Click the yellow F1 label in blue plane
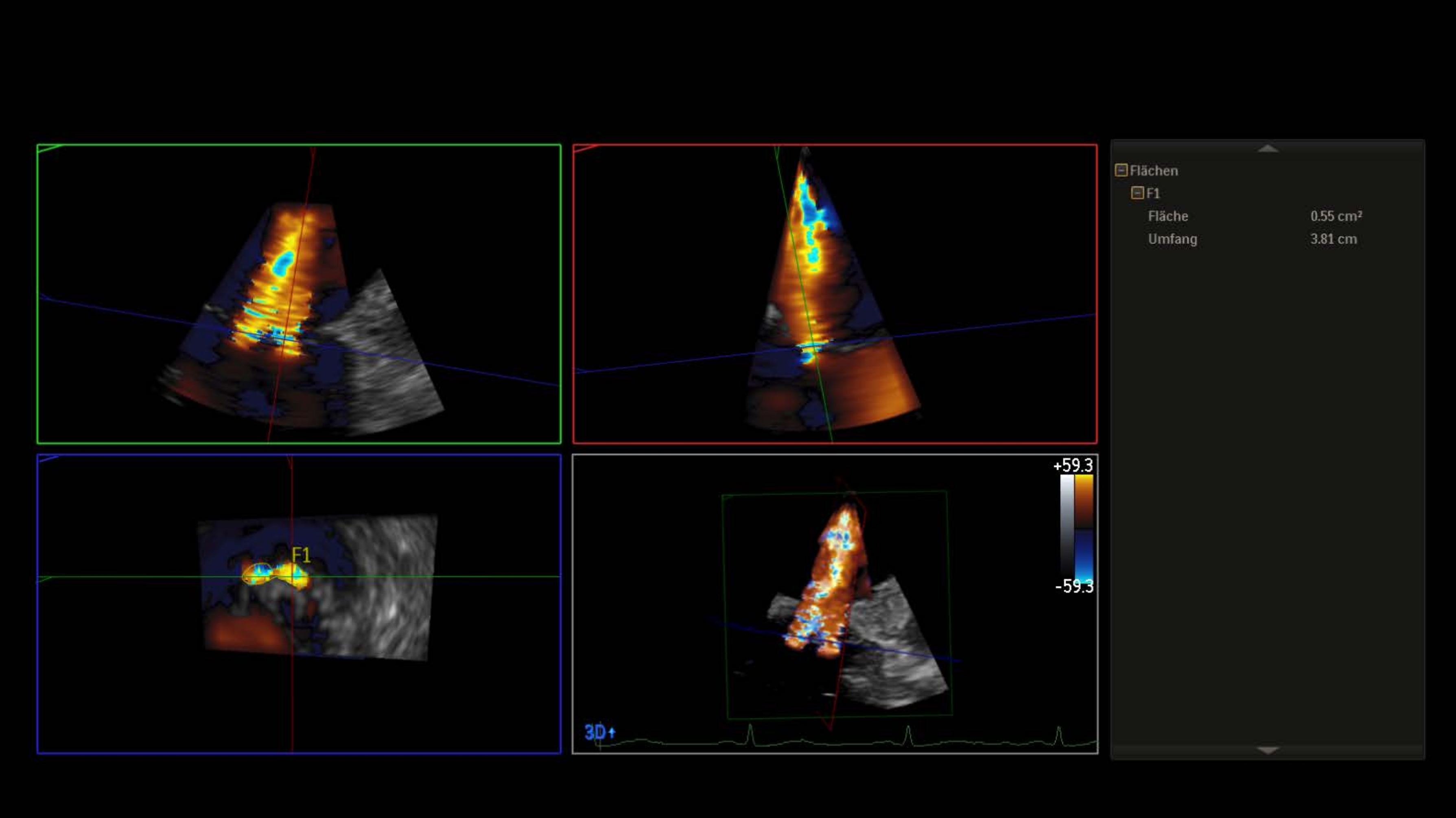1456x818 pixels. pos(301,555)
